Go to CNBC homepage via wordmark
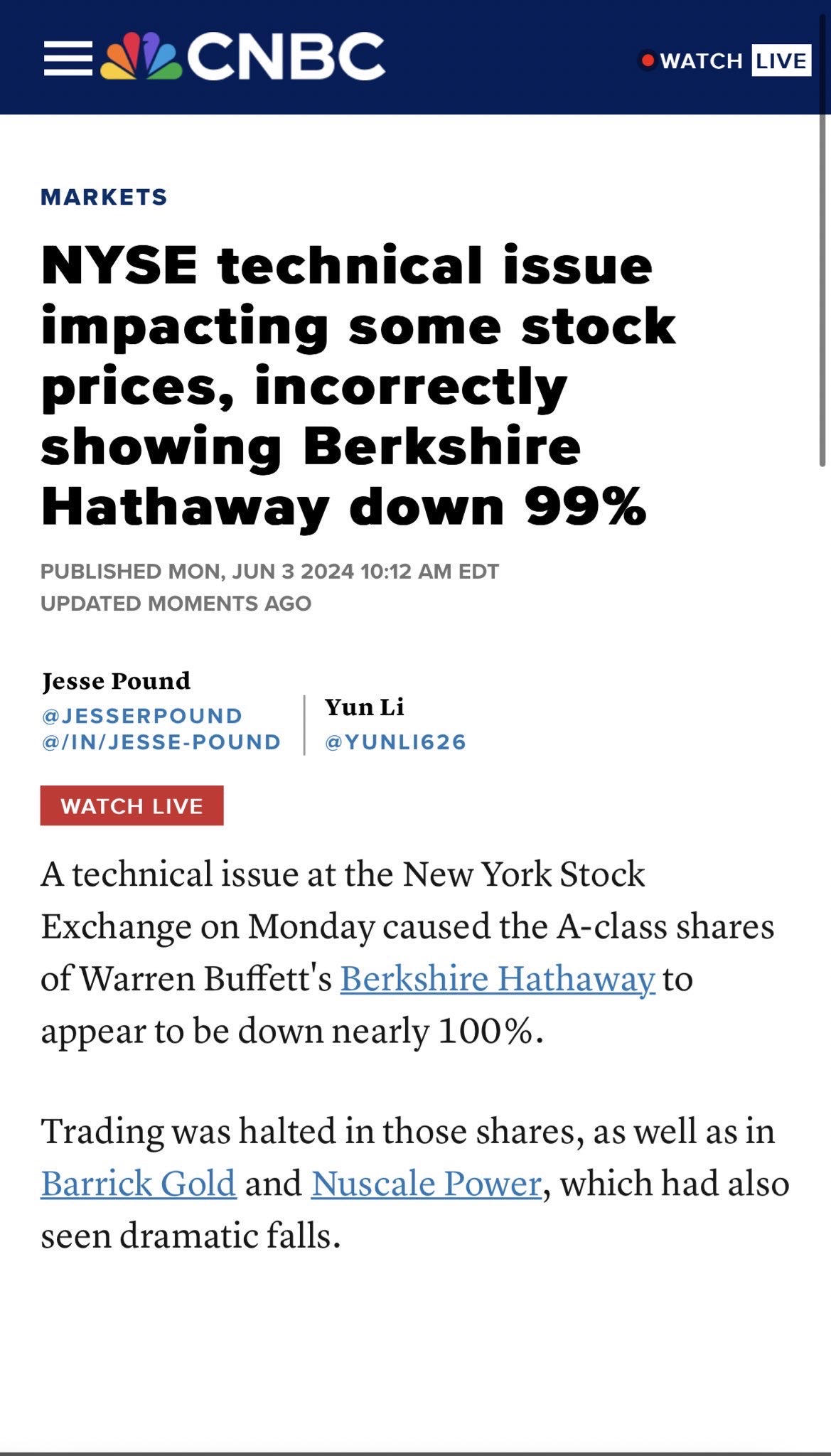 [x=286, y=57]
